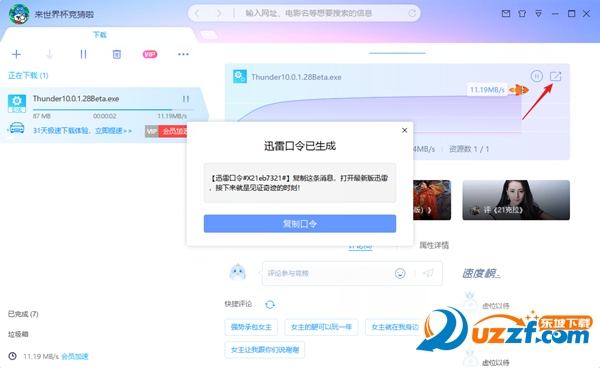Click the 11.19MB/s speed label on graph

pos(487,90)
